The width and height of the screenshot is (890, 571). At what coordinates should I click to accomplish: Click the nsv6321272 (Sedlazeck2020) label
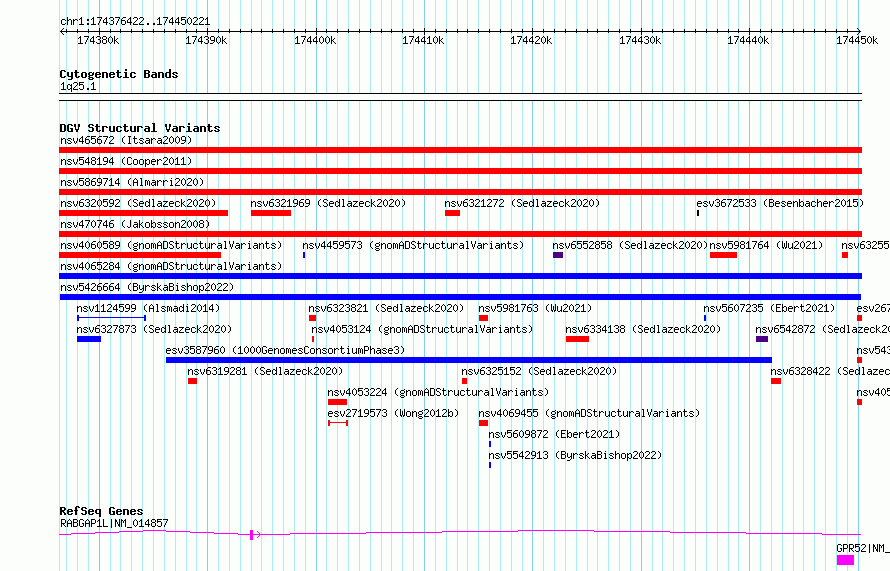(x=522, y=203)
